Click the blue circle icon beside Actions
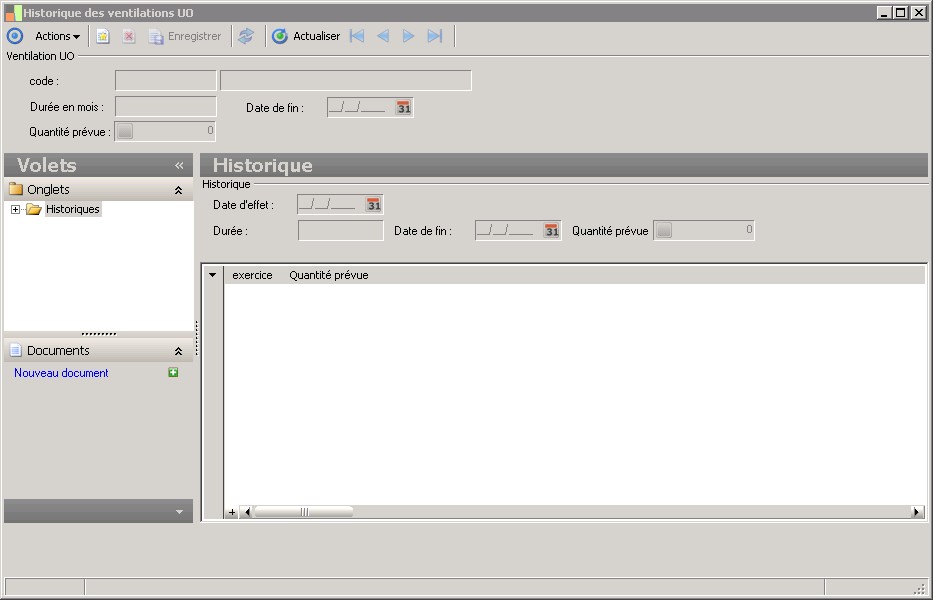This screenshot has width=933, height=600. (x=15, y=36)
